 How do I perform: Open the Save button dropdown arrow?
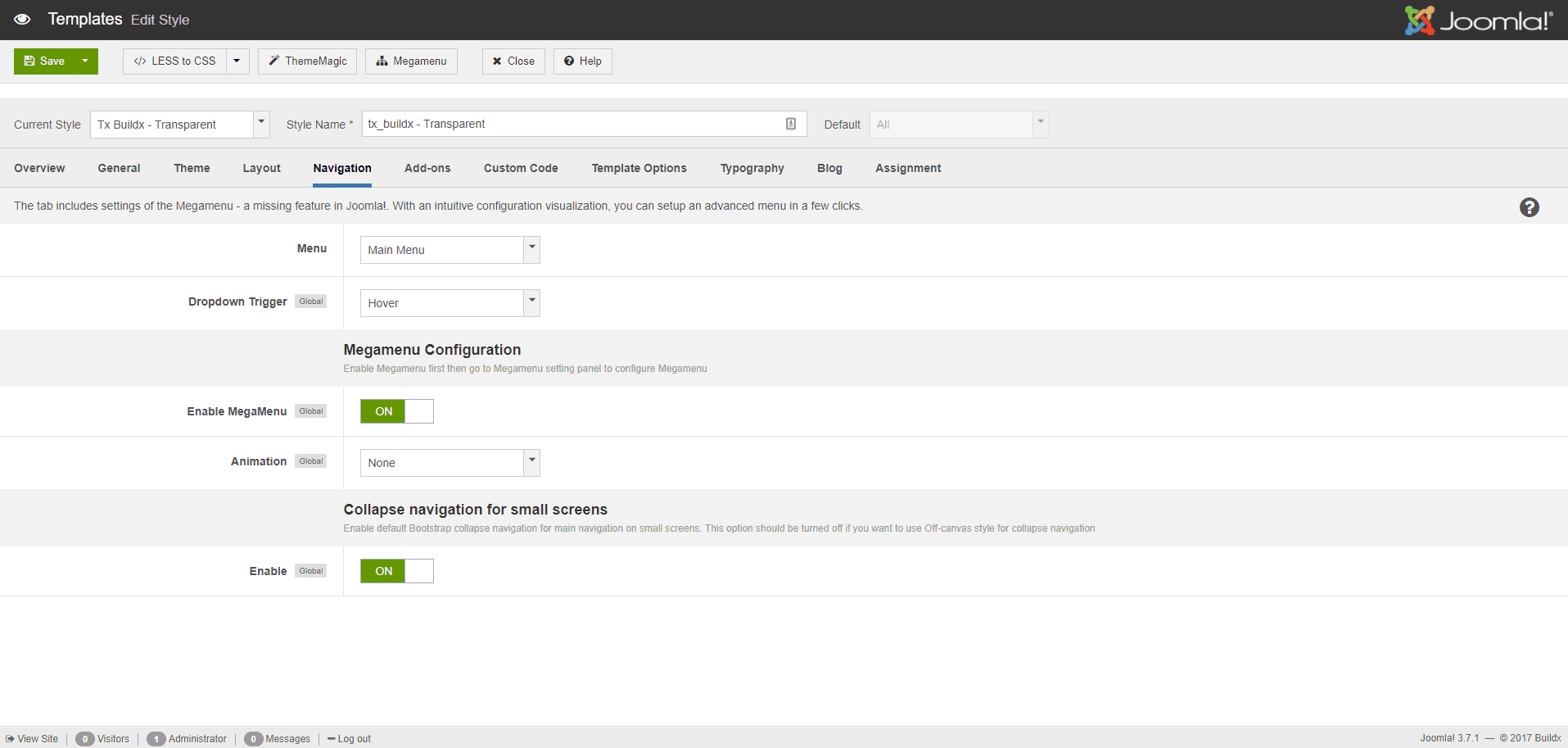click(x=84, y=61)
